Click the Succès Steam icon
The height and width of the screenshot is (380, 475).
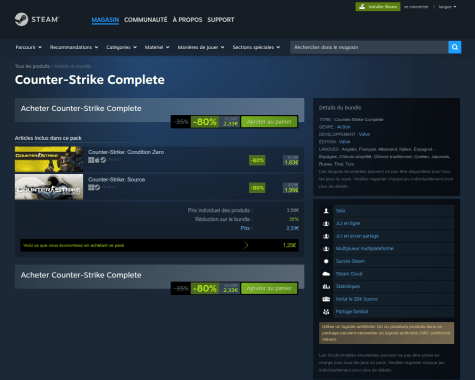[326, 261]
